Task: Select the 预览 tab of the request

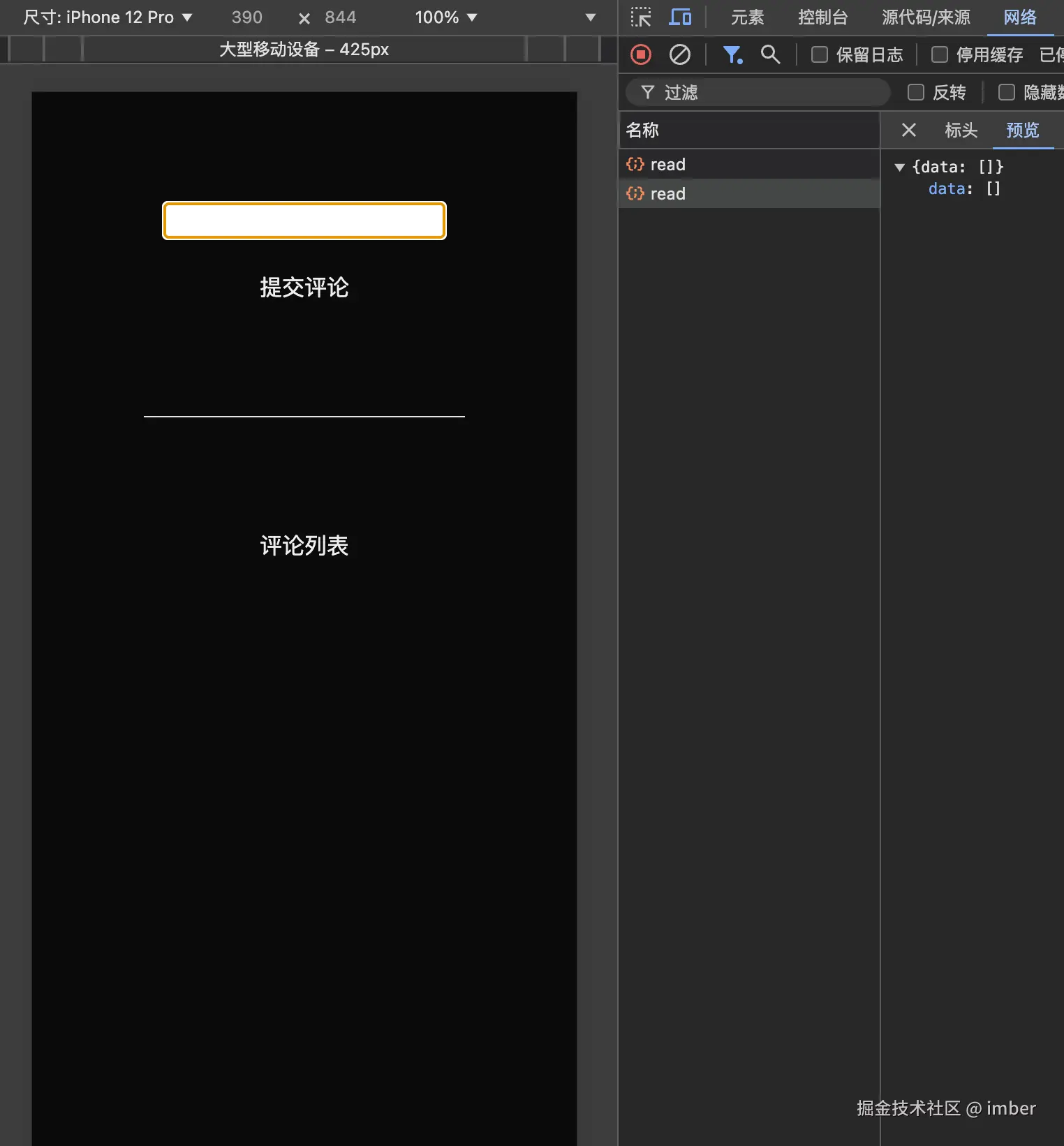Action: point(1022,130)
